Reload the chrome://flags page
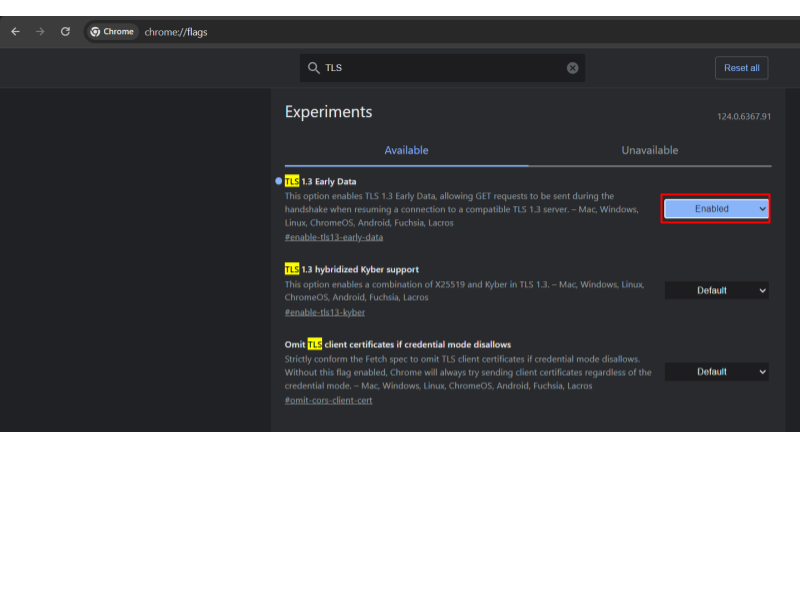Viewport: 800px width, 600px height. [x=65, y=31]
